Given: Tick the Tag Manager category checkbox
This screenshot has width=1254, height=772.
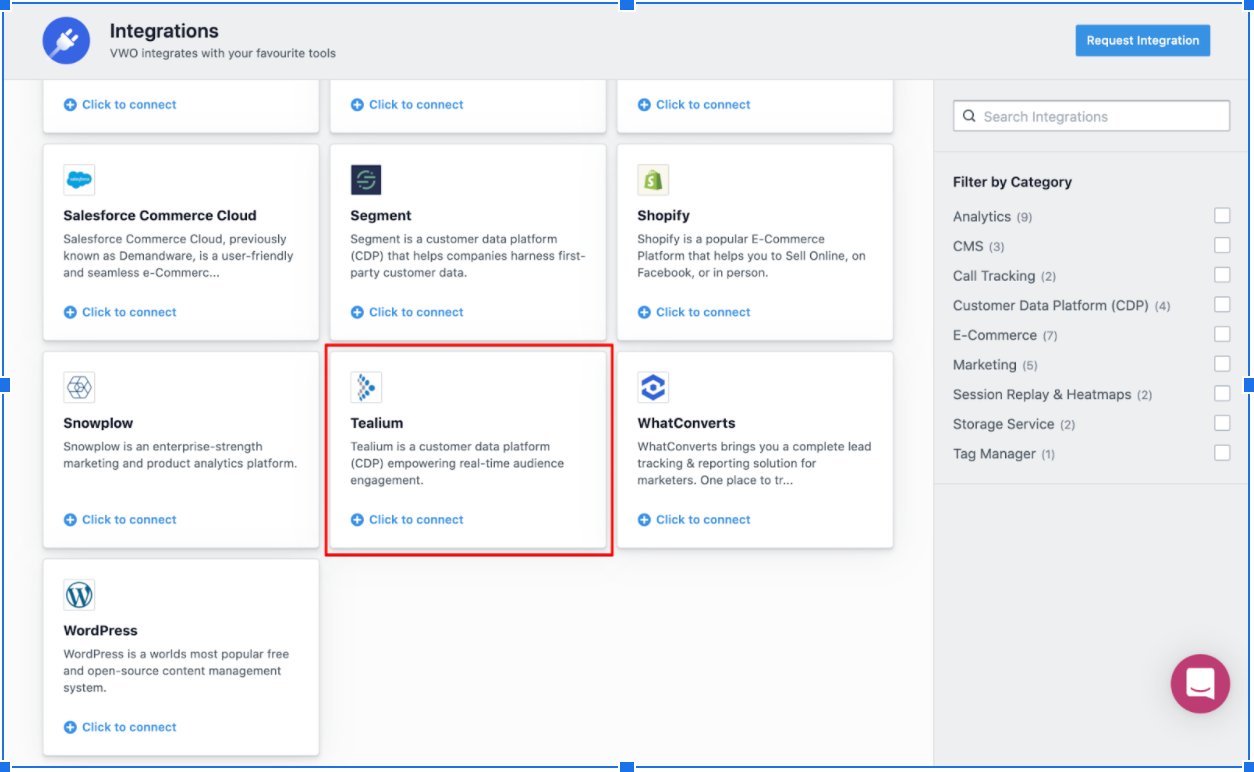Looking at the screenshot, I should 1222,453.
